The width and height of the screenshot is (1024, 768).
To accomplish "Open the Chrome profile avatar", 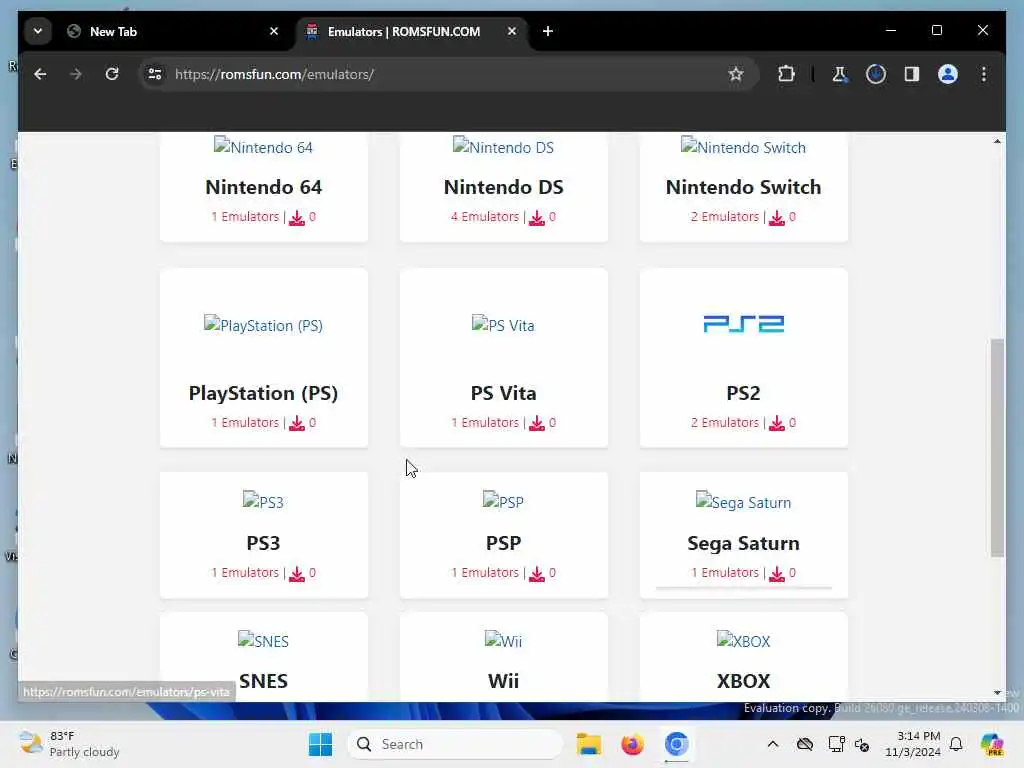I will (x=948, y=74).
